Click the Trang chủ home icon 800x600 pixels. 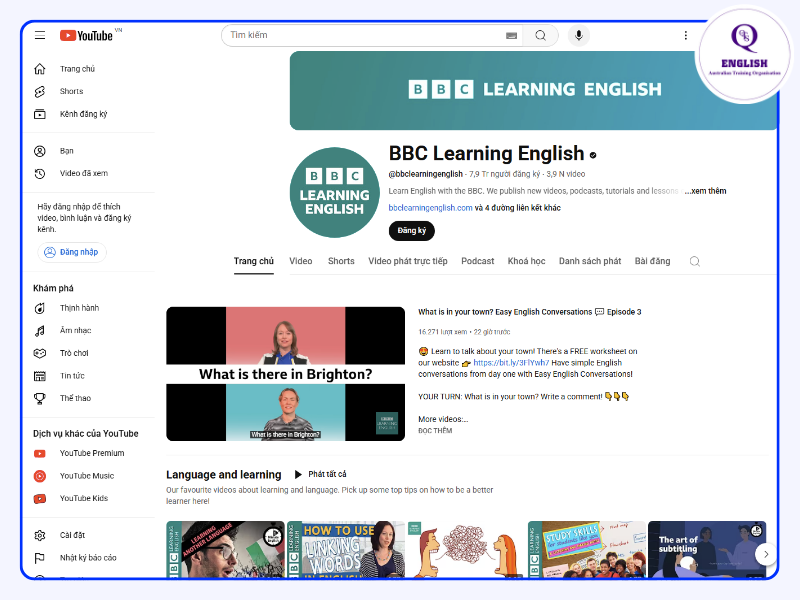40,69
